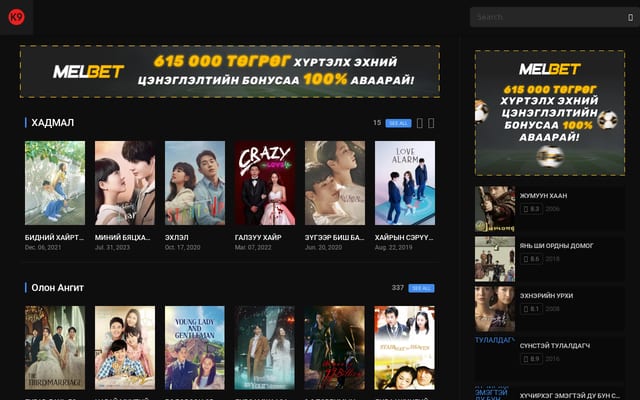The width and height of the screenshot is (640, 400).
Task: Open the Love Alarm poster thumbnail
Action: pyautogui.click(x=405, y=183)
